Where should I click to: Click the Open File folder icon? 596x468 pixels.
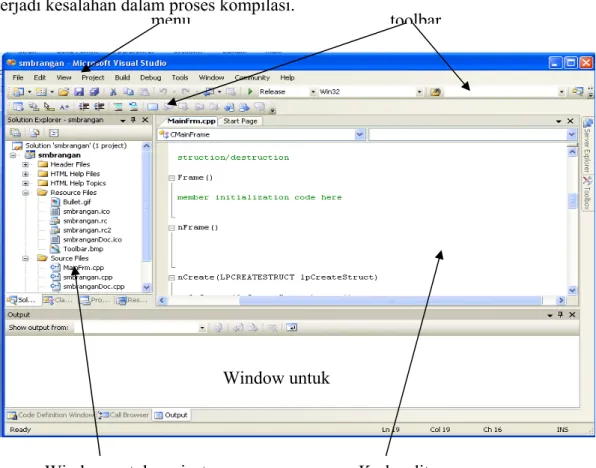click(x=63, y=92)
